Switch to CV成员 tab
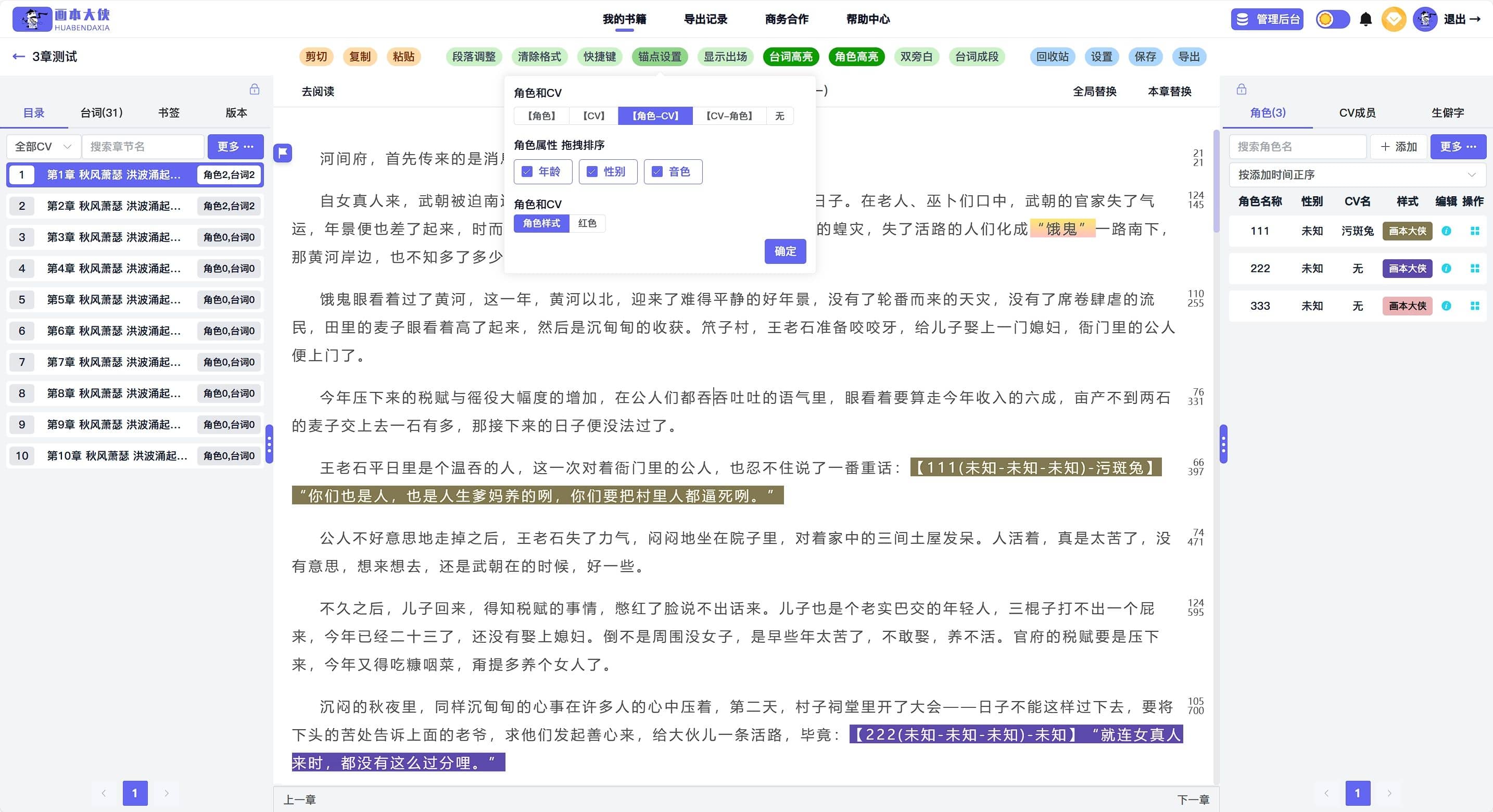 point(1357,112)
